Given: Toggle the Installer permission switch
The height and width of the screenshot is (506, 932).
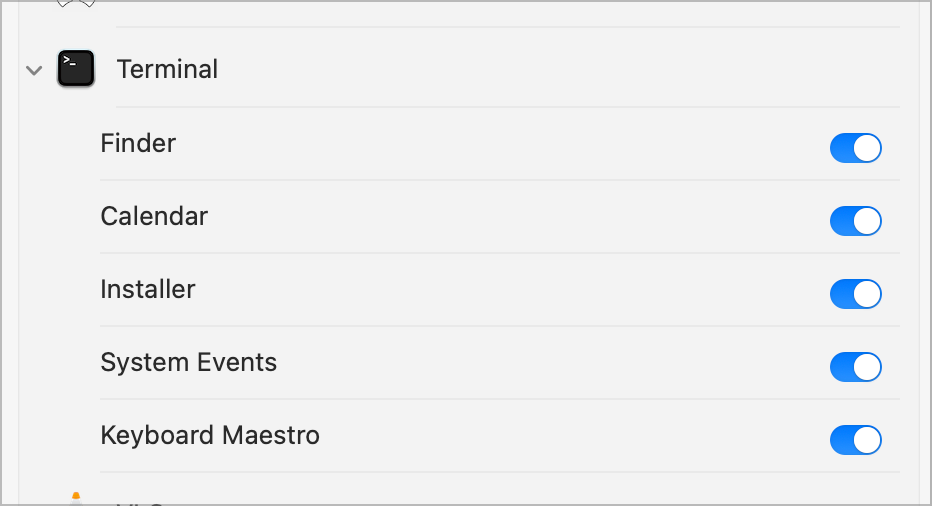Looking at the screenshot, I should click(x=855, y=294).
